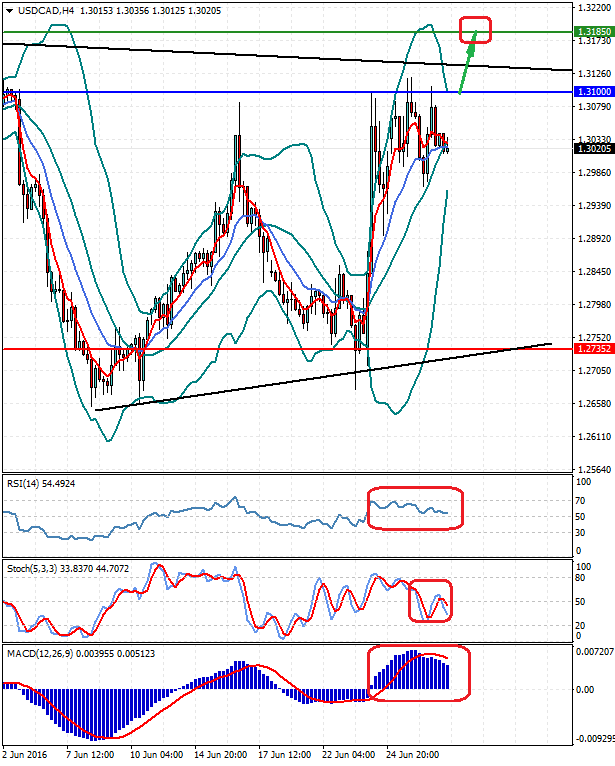This screenshot has width=615, height=766.
Task: Select the upper descending black trendline
Action: 300,56
